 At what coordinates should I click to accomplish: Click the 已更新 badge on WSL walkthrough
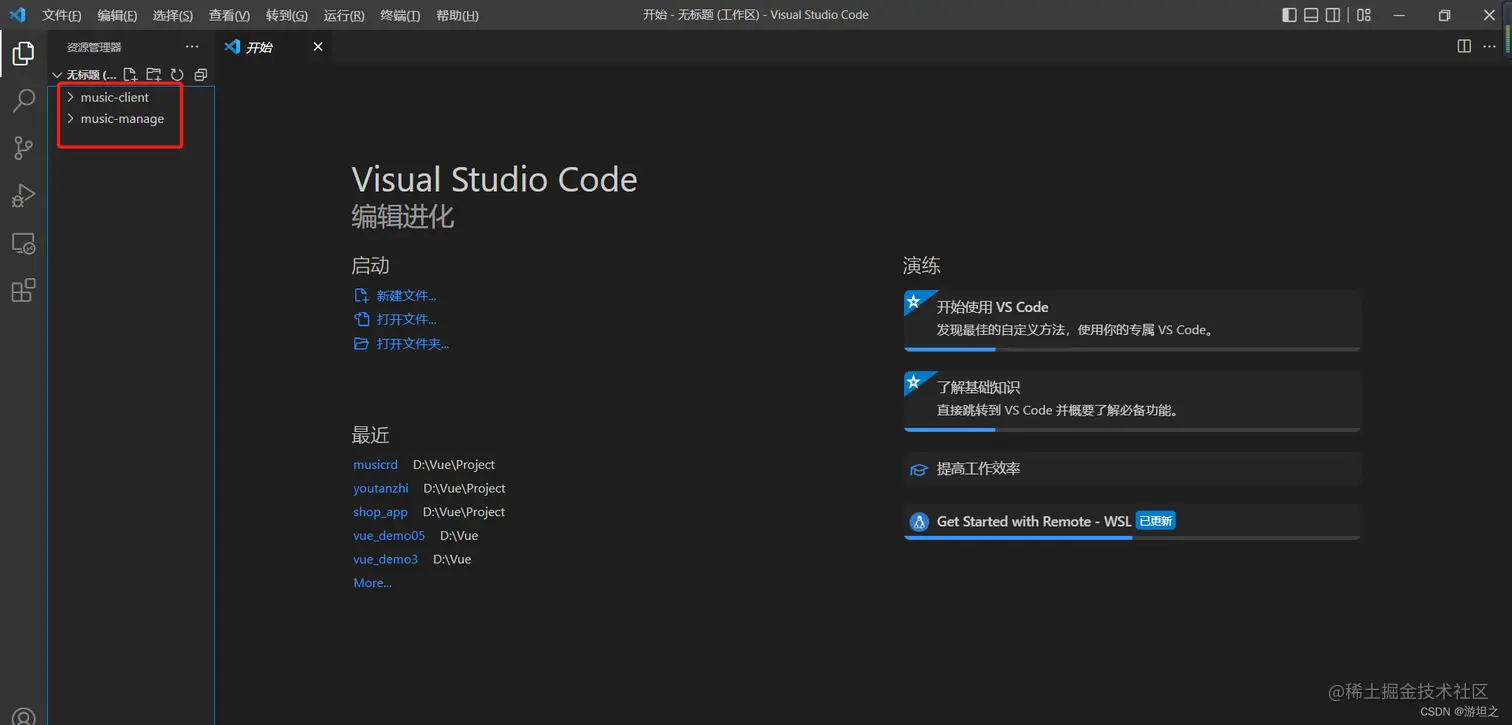[1155, 521]
